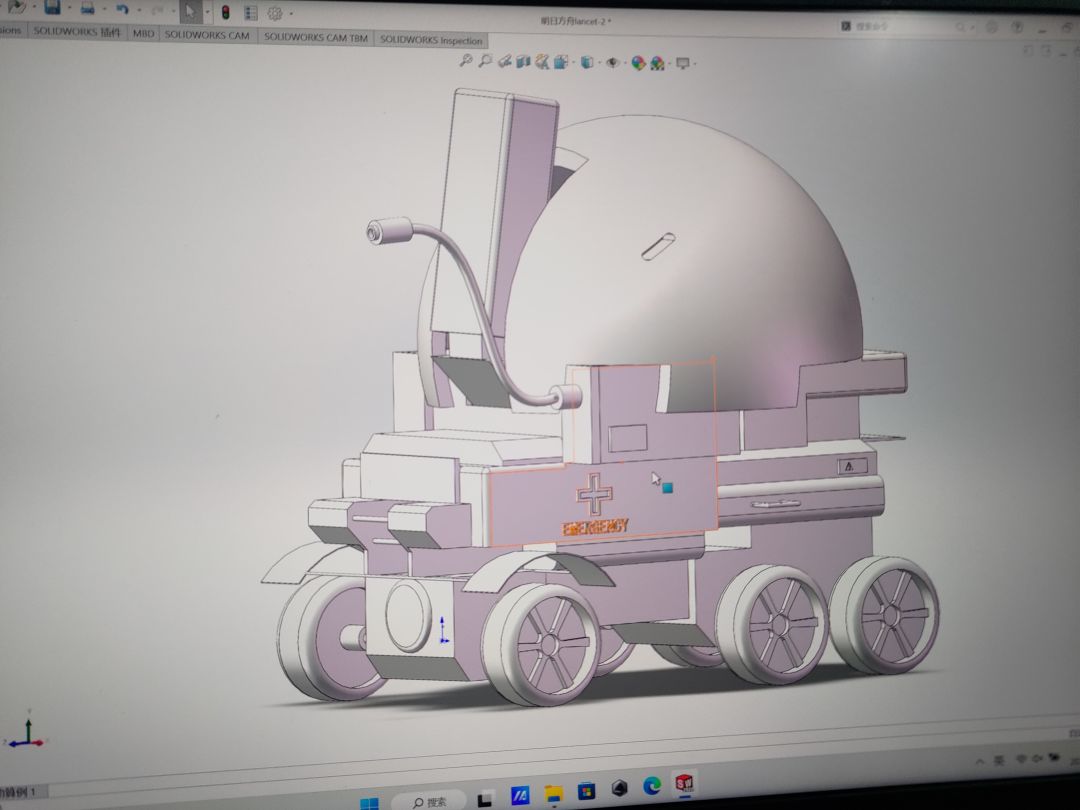Switch to the MBD tab

(143, 33)
